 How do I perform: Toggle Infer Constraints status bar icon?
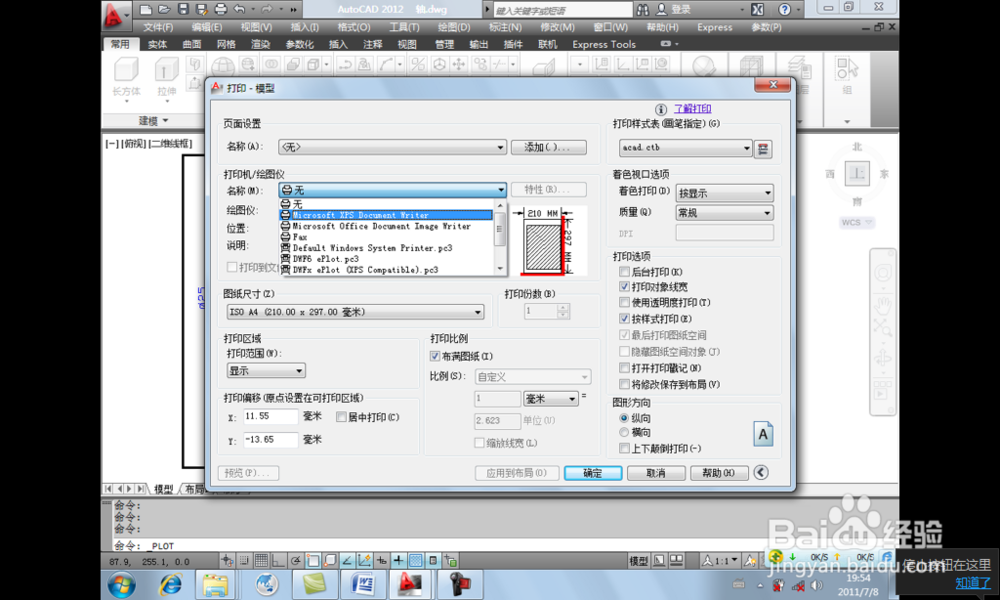pyautogui.click(x=227, y=560)
